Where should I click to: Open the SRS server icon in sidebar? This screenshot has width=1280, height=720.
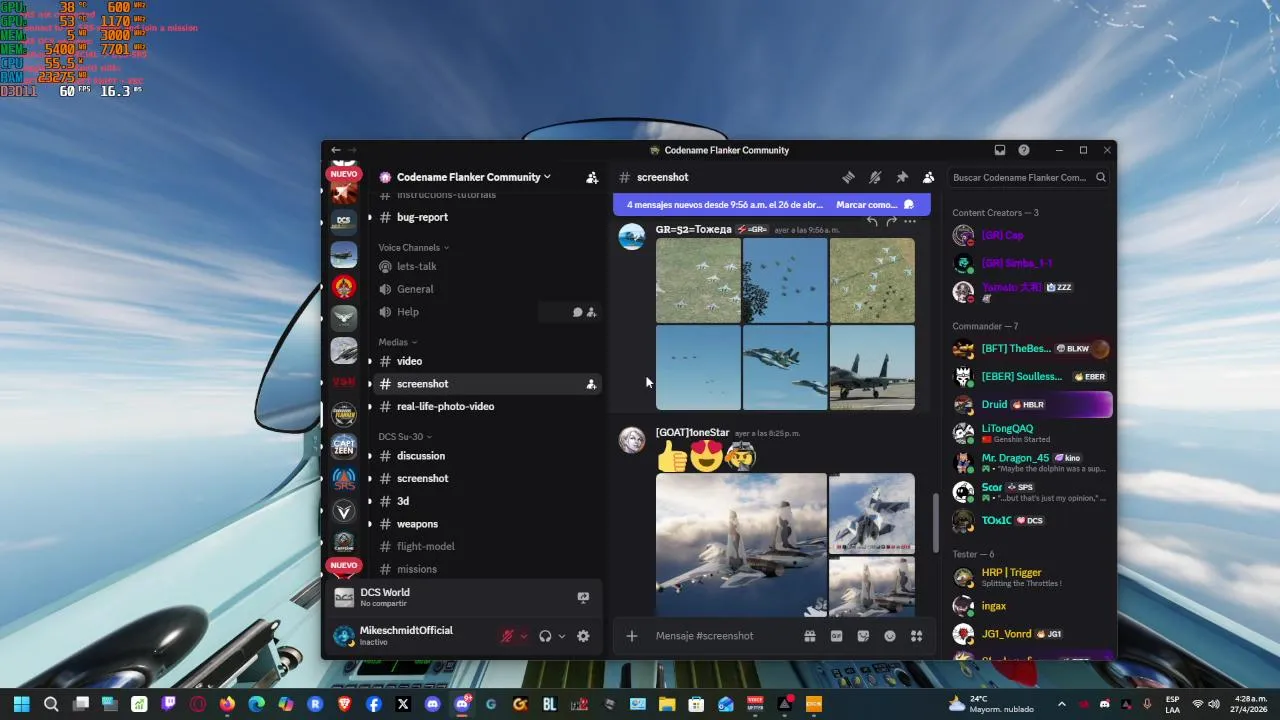click(x=344, y=479)
